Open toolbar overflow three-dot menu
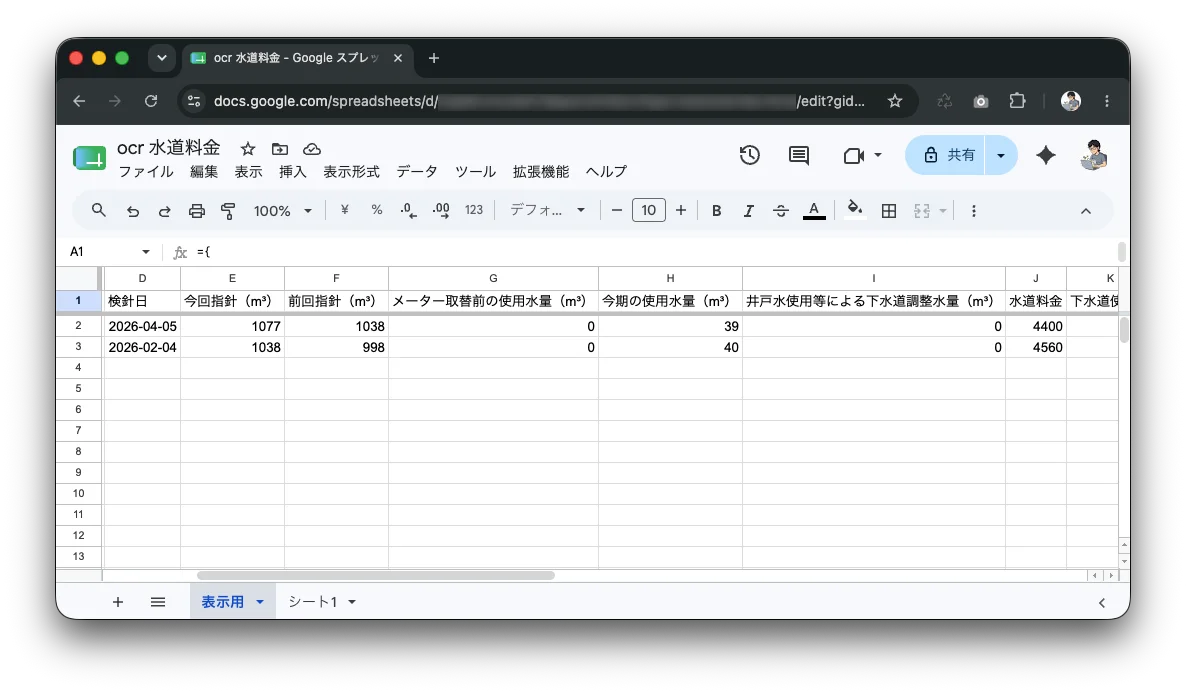 [x=973, y=211]
